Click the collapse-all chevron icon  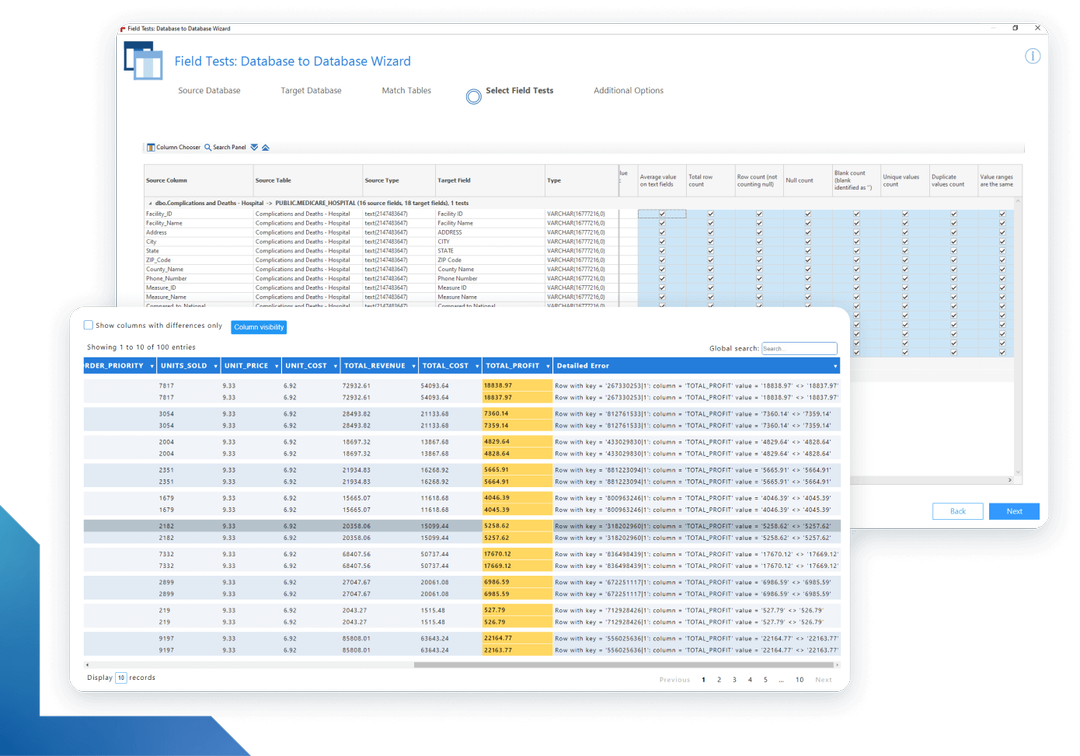266,146
